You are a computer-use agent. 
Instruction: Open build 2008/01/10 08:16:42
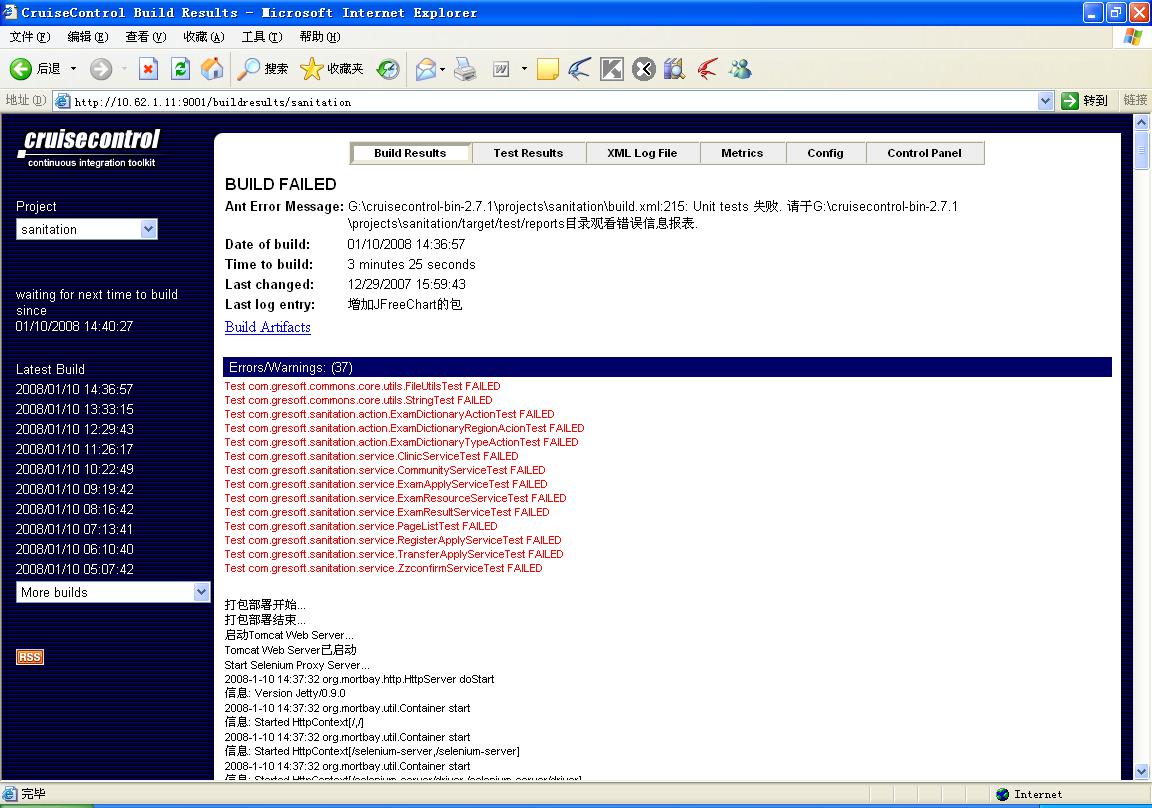74,509
